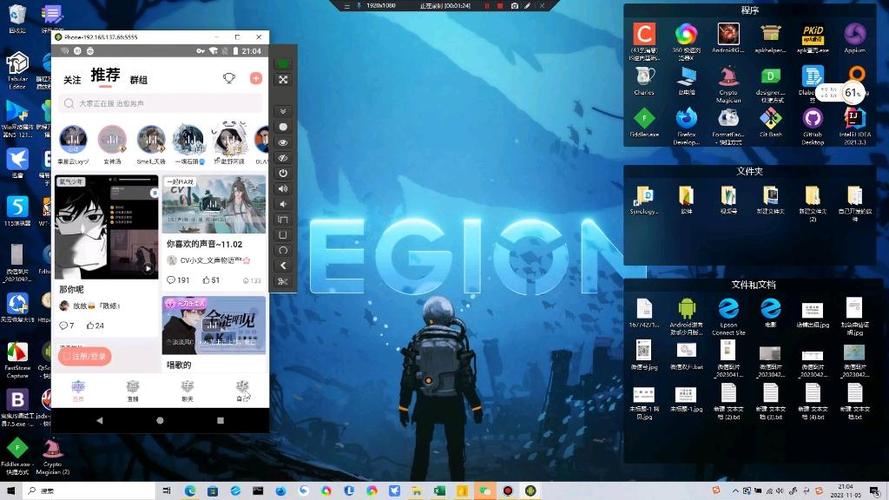The height and width of the screenshot is (500, 889).
Task: Open Firefox Developer Edition shortcut
Action: 686,126
